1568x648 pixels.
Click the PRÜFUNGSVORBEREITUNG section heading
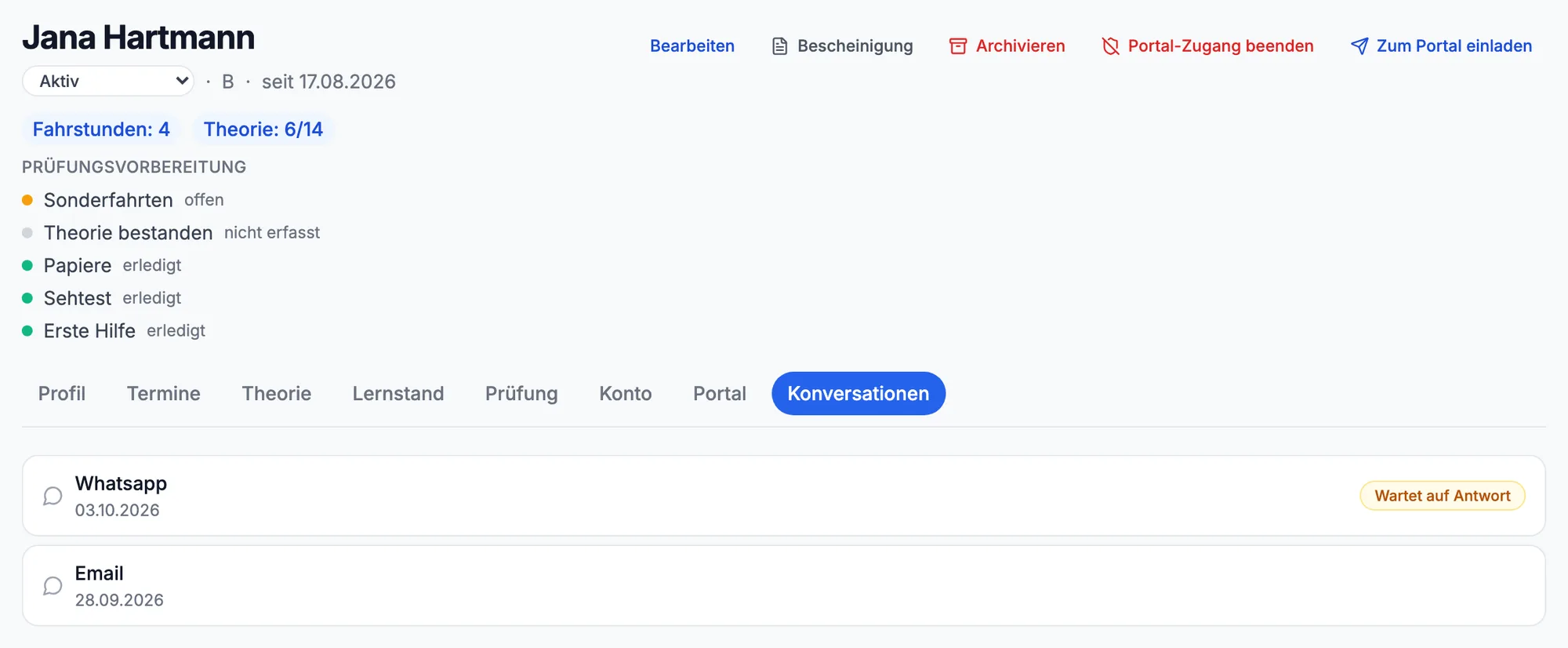coord(134,167)
